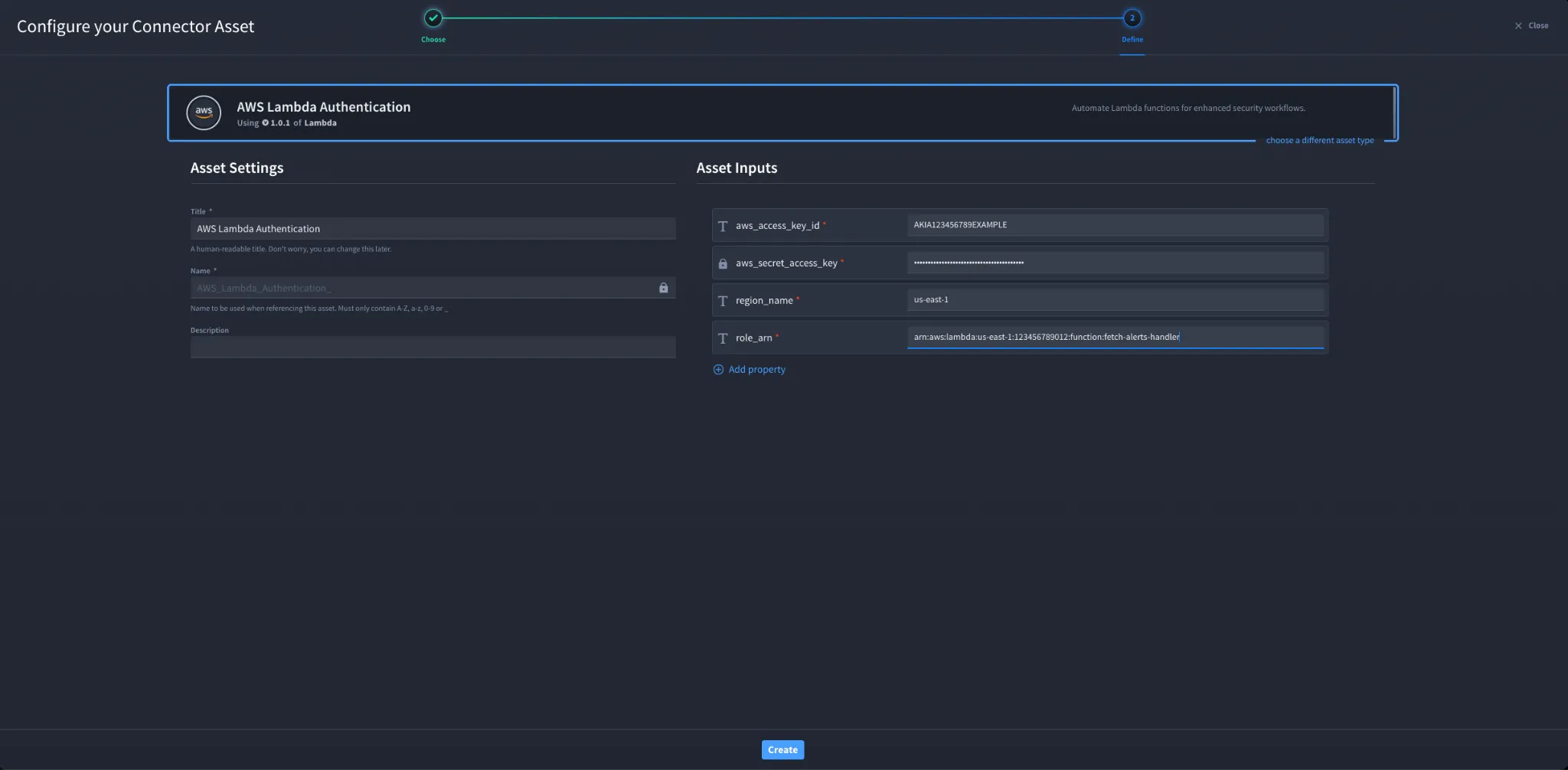Screen dimensions: 1568x770
Task: Click the Choose step checkmark circle
Action: [433, 18]
